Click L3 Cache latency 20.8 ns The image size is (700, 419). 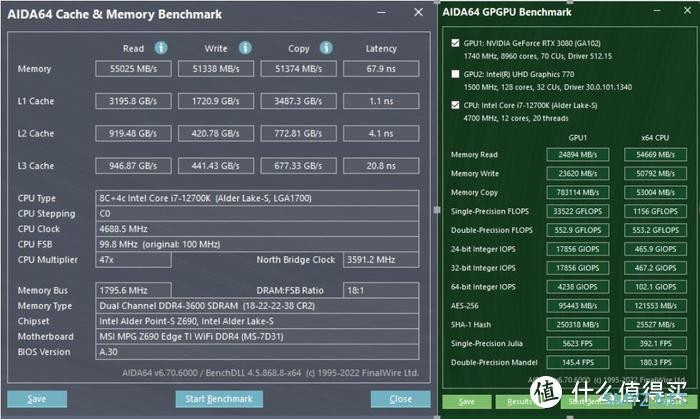point(381,166)
